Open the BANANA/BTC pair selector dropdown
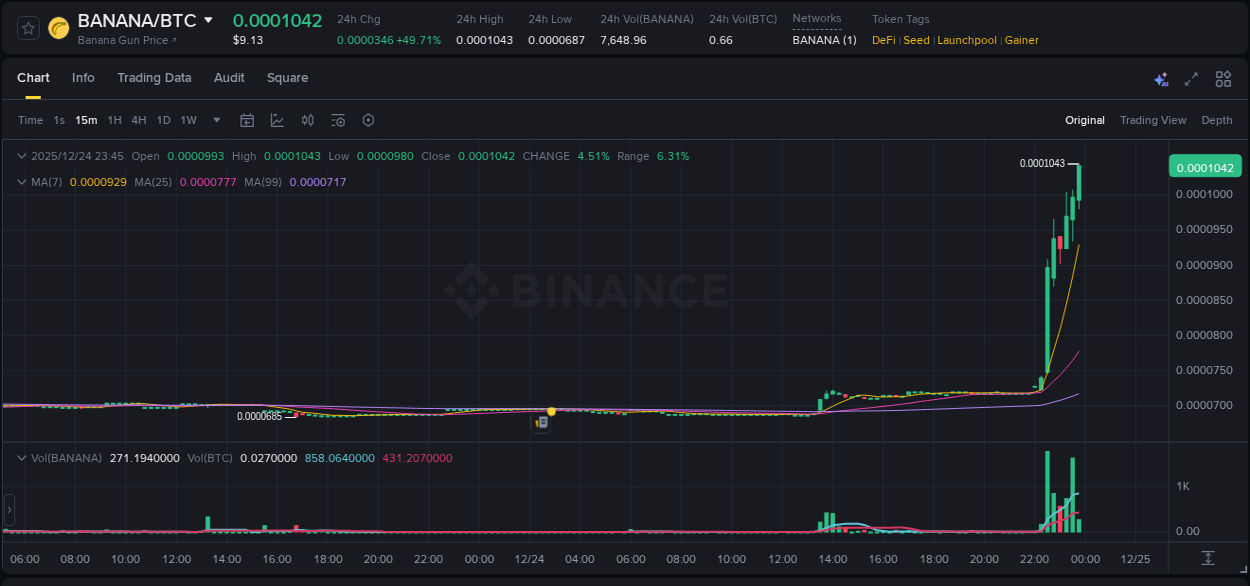 point(207,19)
